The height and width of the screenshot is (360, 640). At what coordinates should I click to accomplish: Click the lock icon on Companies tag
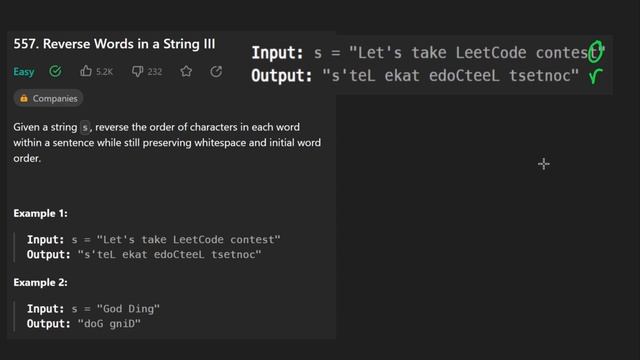[x=24, y=98]
